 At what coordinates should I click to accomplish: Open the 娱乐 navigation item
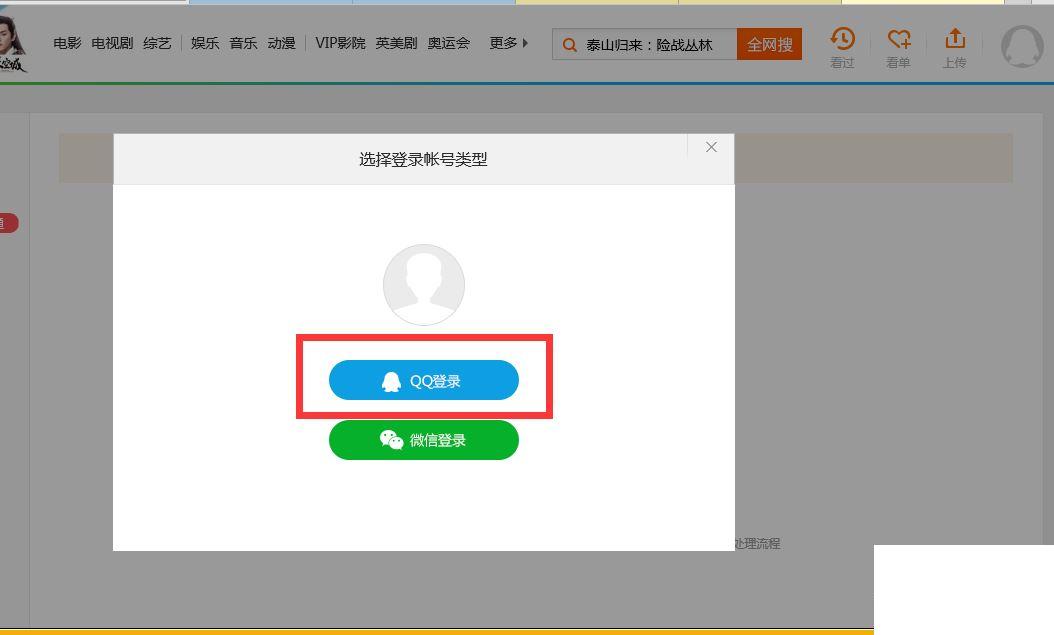205,44
